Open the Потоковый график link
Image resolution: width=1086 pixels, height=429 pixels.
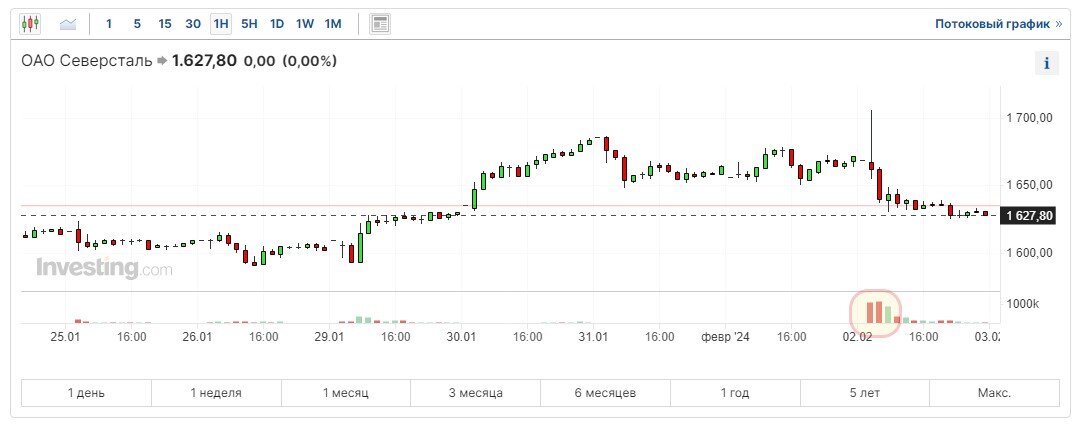pyautogui.click(x=998, y=24)
